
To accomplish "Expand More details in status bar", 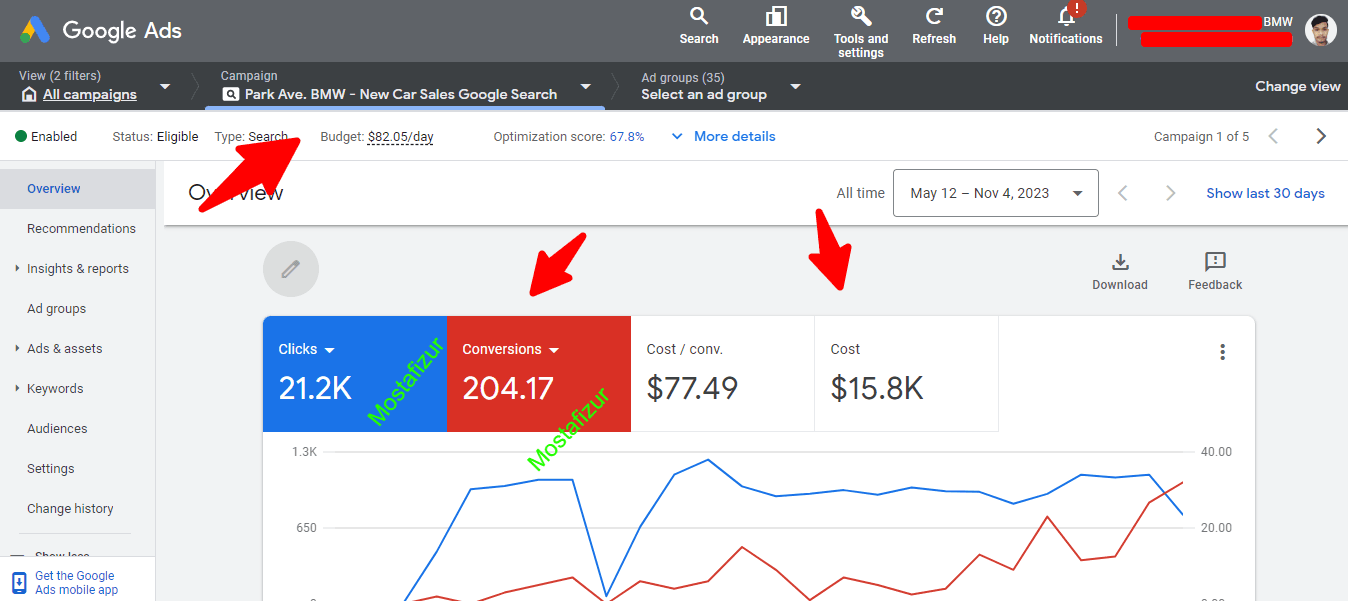I will (723, 136).
